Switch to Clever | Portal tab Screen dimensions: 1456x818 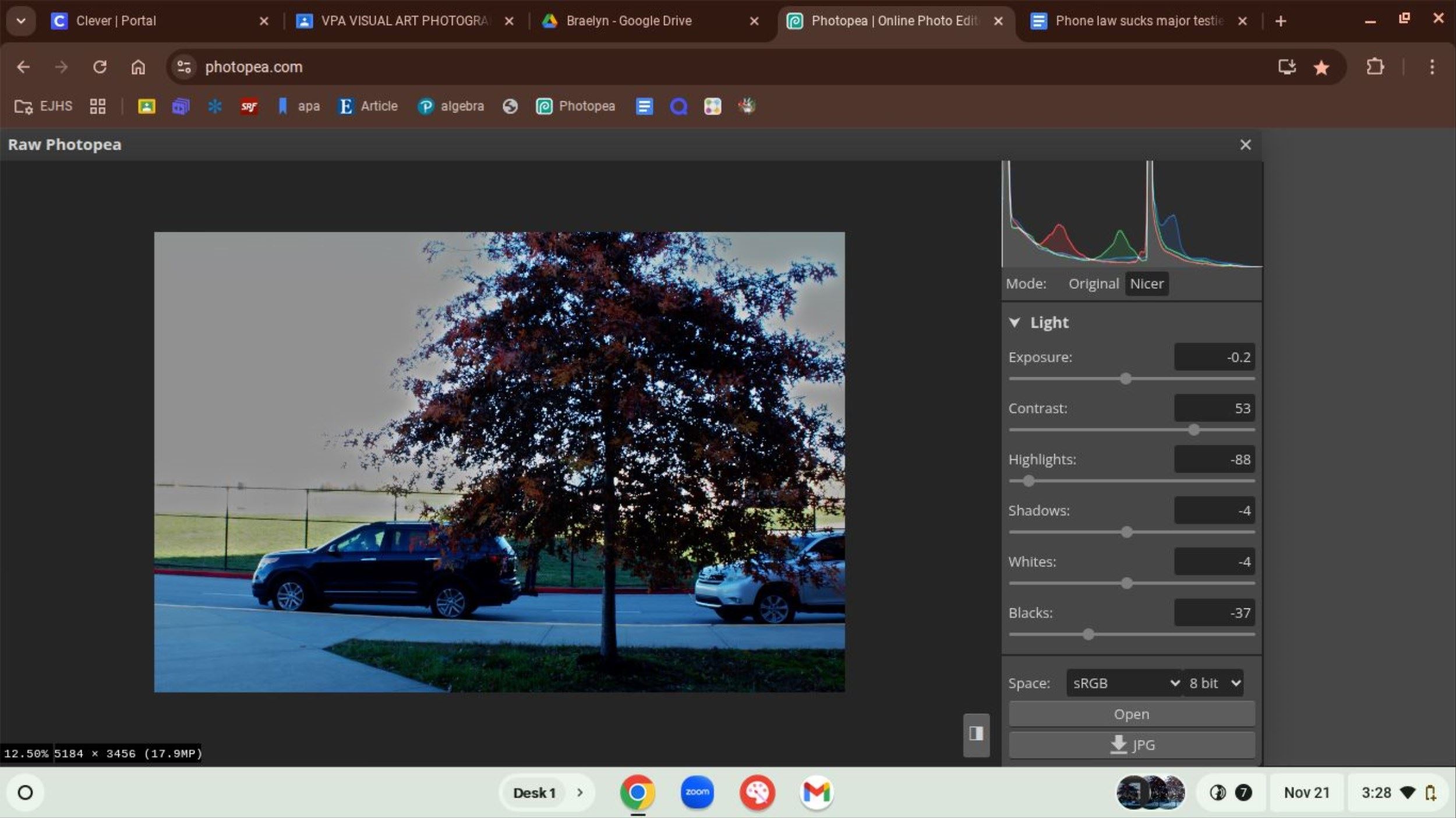pyautogui.click(x=116, y=21)
